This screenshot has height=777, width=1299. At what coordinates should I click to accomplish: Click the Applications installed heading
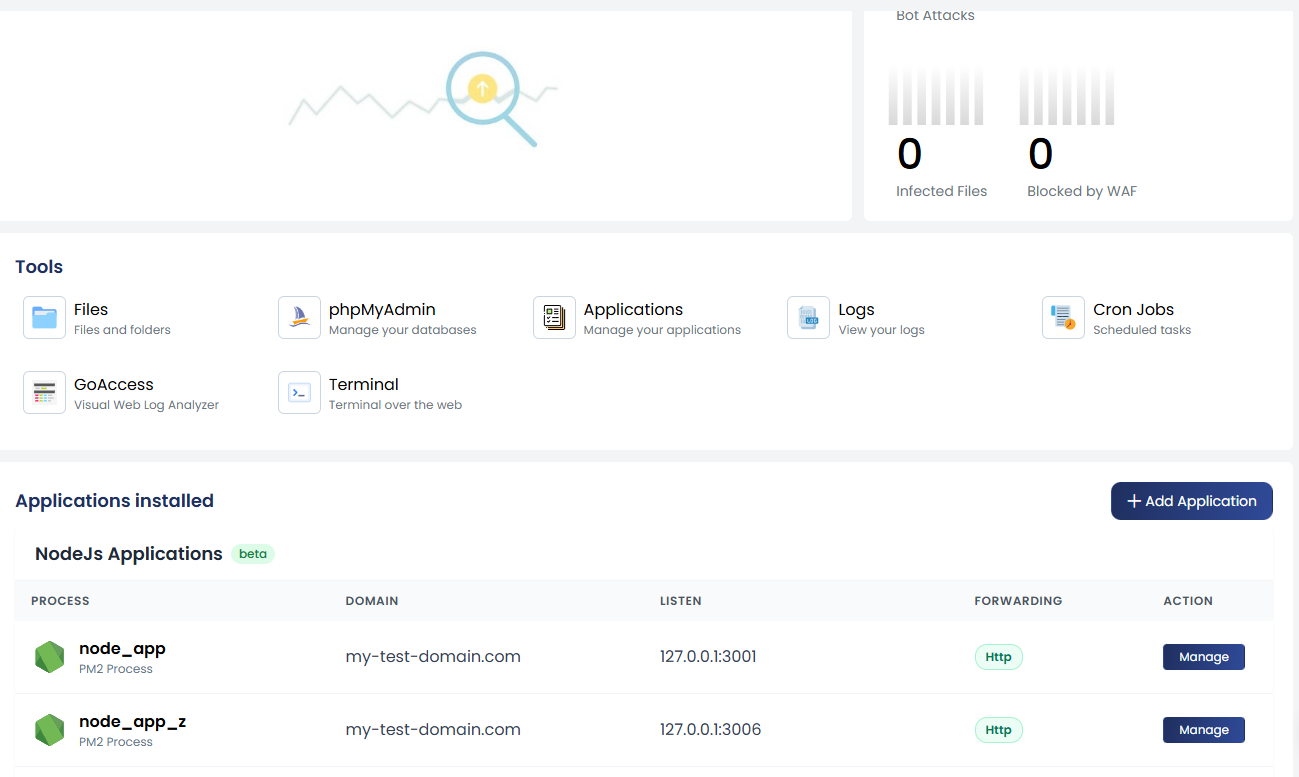pyautogui.click(x=114, y=501)
